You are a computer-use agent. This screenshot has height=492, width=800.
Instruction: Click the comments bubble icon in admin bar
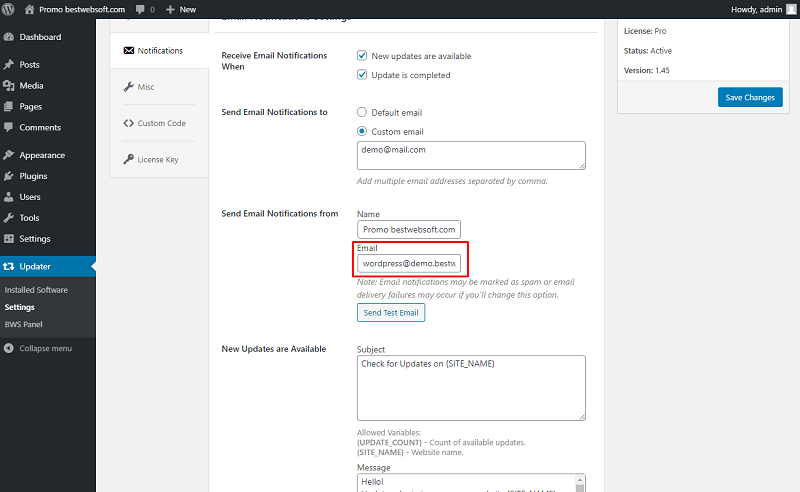(140, 9)
